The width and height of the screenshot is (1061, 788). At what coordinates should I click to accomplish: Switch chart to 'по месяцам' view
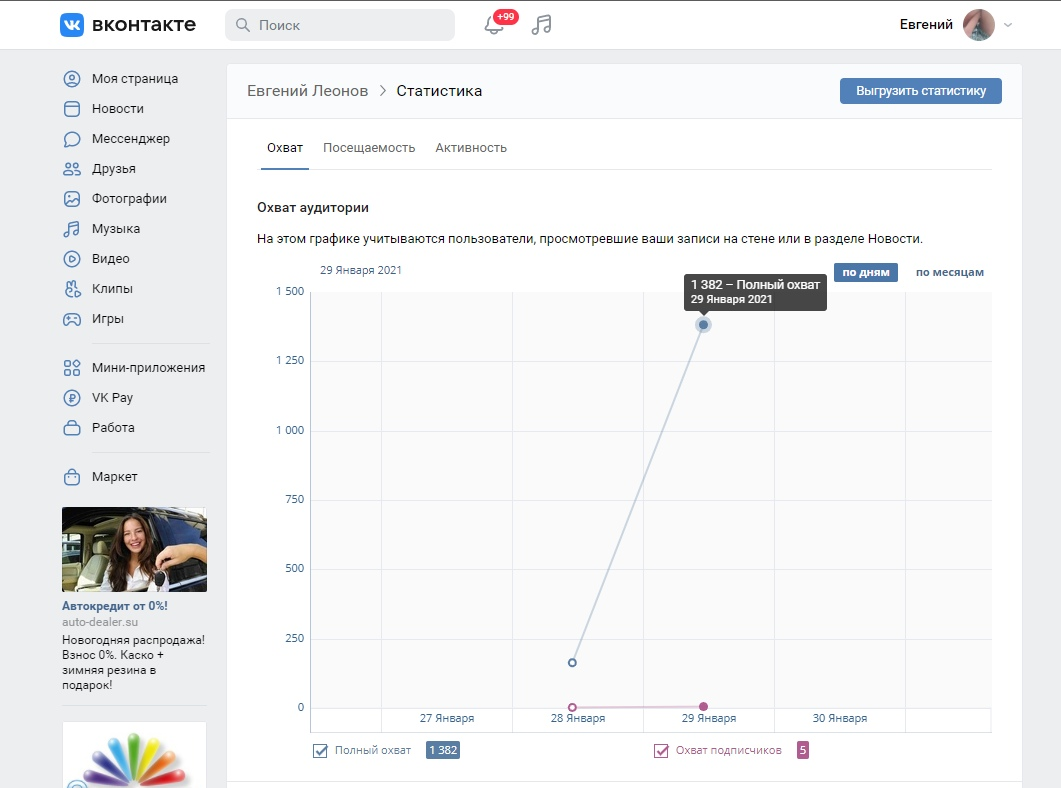pos(949,272)
